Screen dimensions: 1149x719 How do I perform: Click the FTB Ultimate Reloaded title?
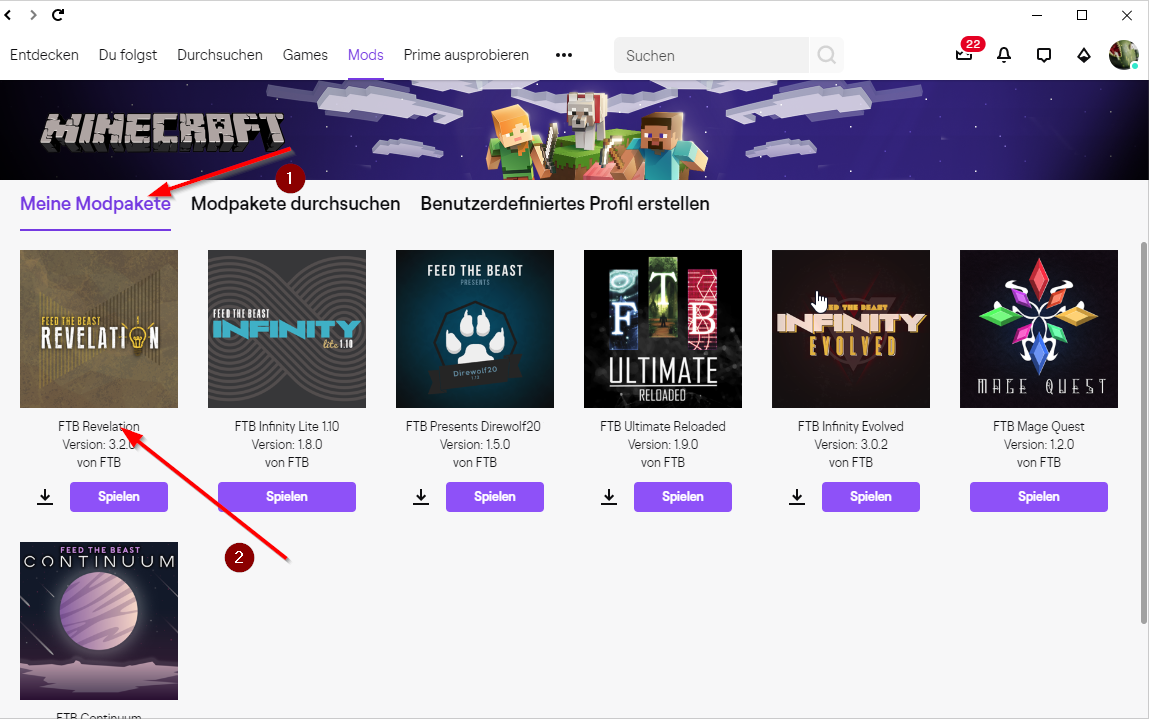coord(662,427)
